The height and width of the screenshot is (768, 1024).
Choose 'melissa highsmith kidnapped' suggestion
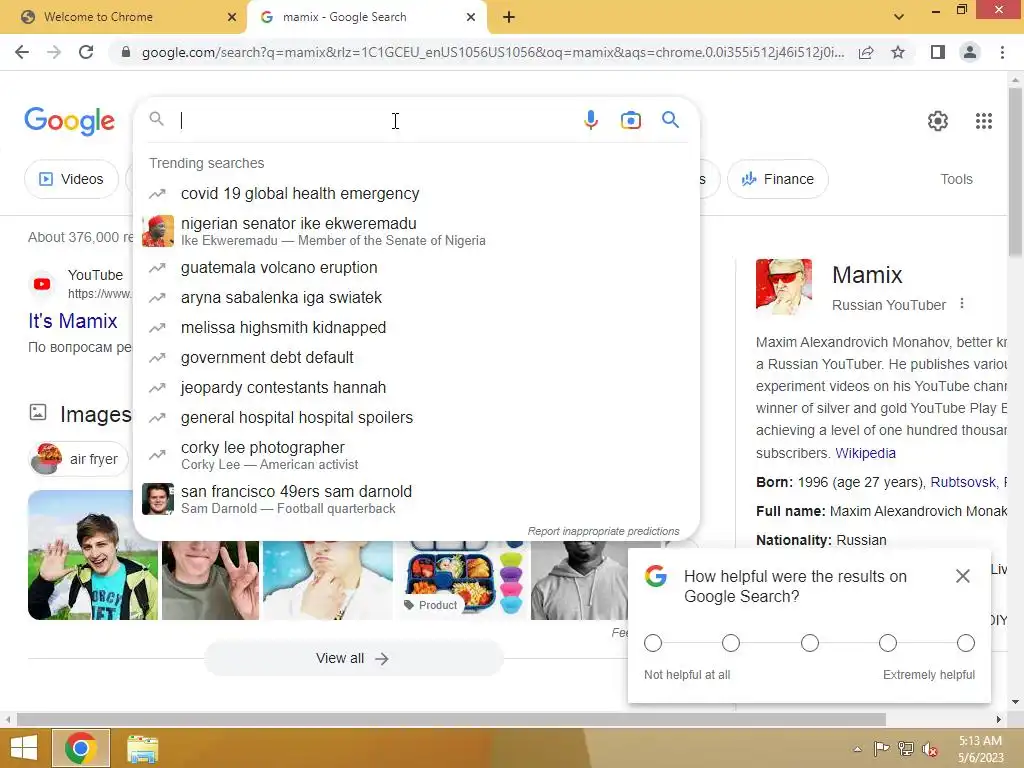point(416,328)
